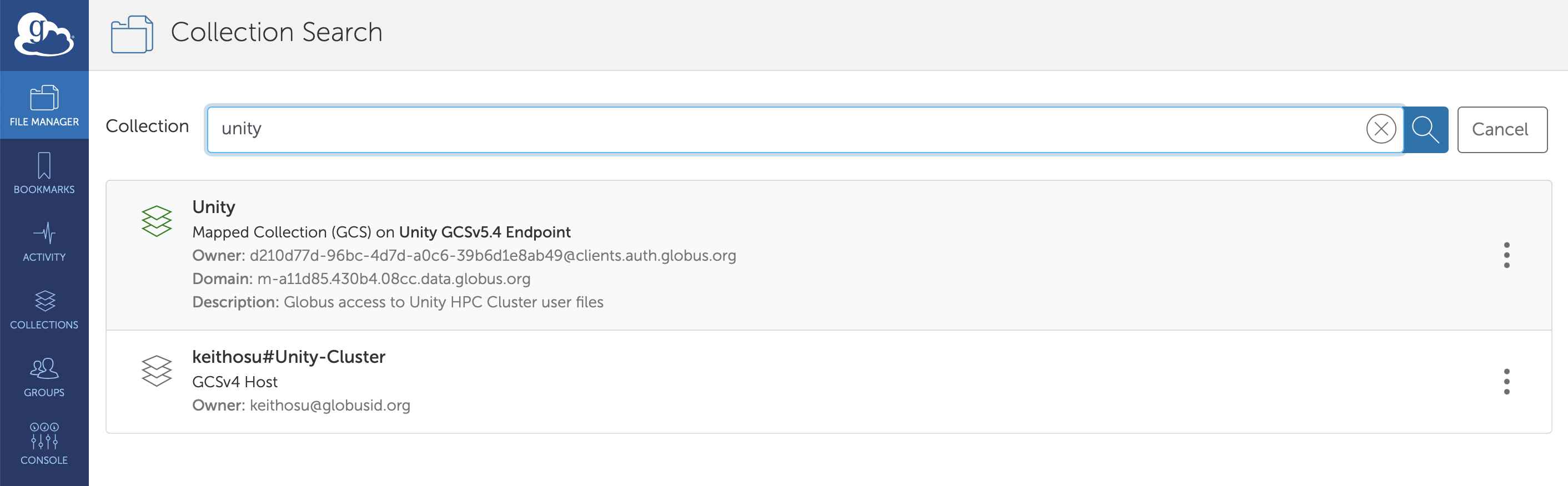Image resolution: width=1568 pixels, height=486 pixels.
Task: Click Unity GCSv5.4 Endpoint text
Action: 485,232
